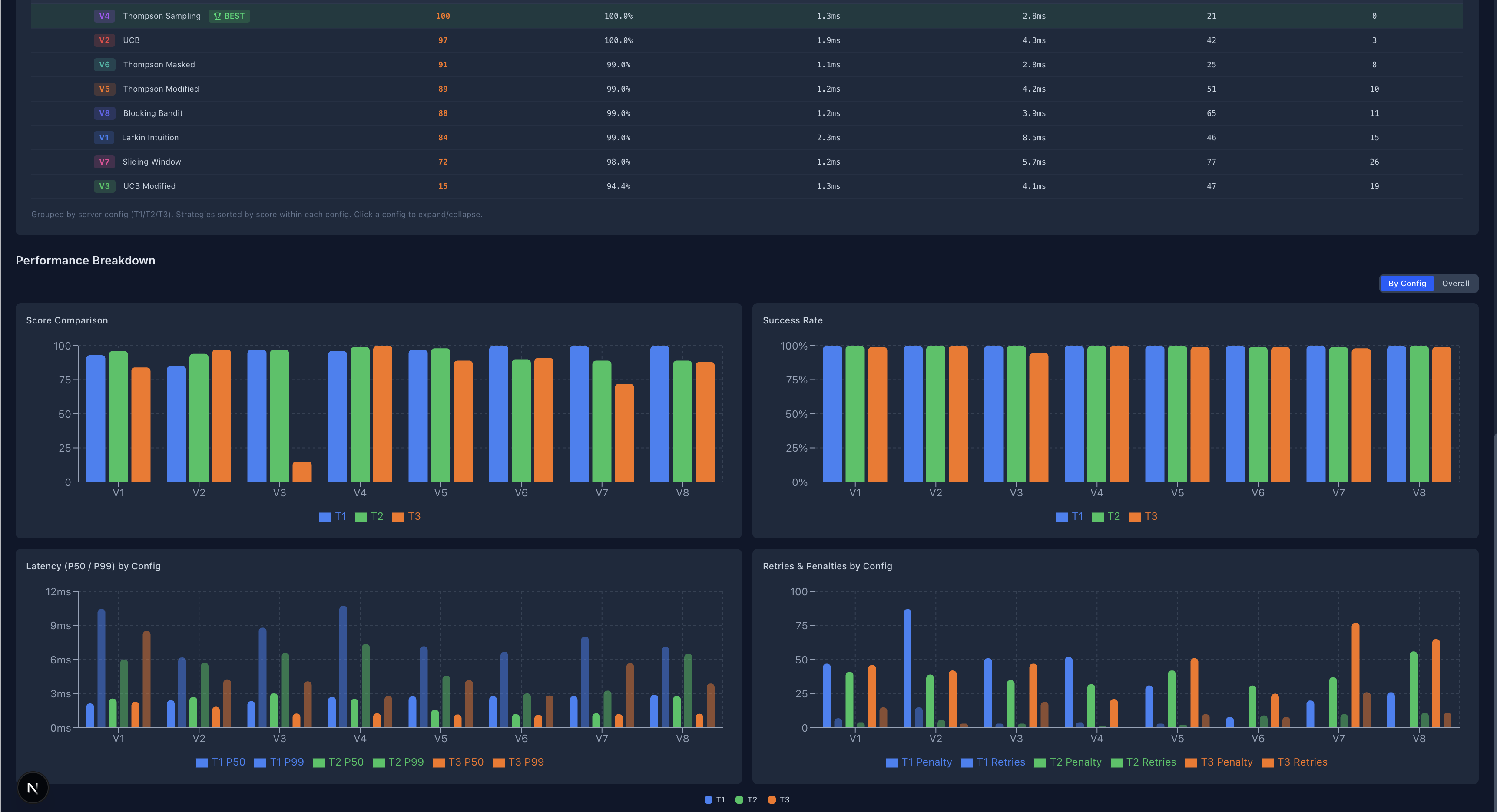Screen dimensions: 1497x812
Task: Click the trophy BEST badge
Action: (229, 16)
